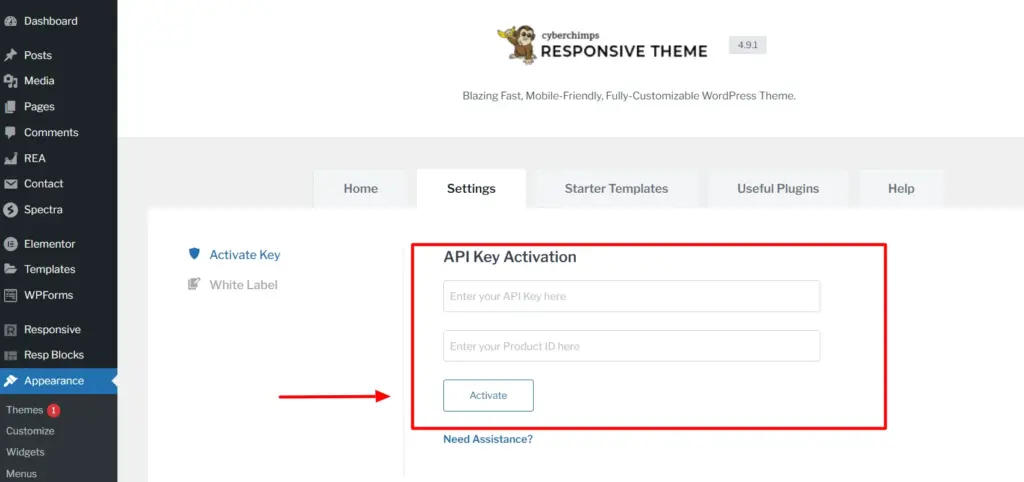Click the Responsive Theme title text
The height and width of the screenshot is (482, 1024).
[624, 51]
